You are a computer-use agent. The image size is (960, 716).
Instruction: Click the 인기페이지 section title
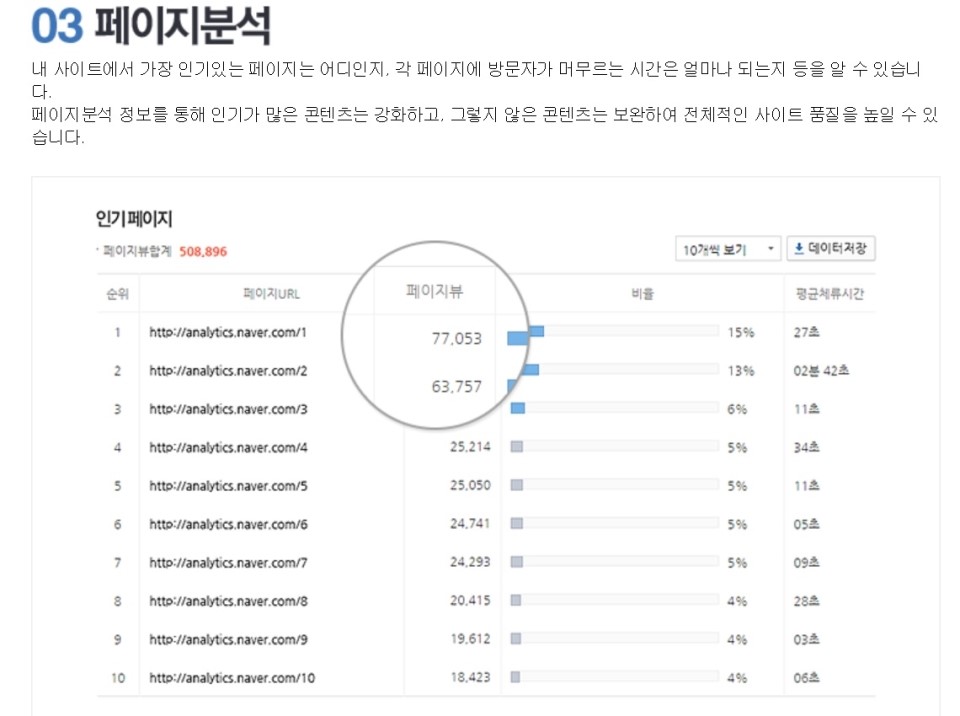click(133, 219)
